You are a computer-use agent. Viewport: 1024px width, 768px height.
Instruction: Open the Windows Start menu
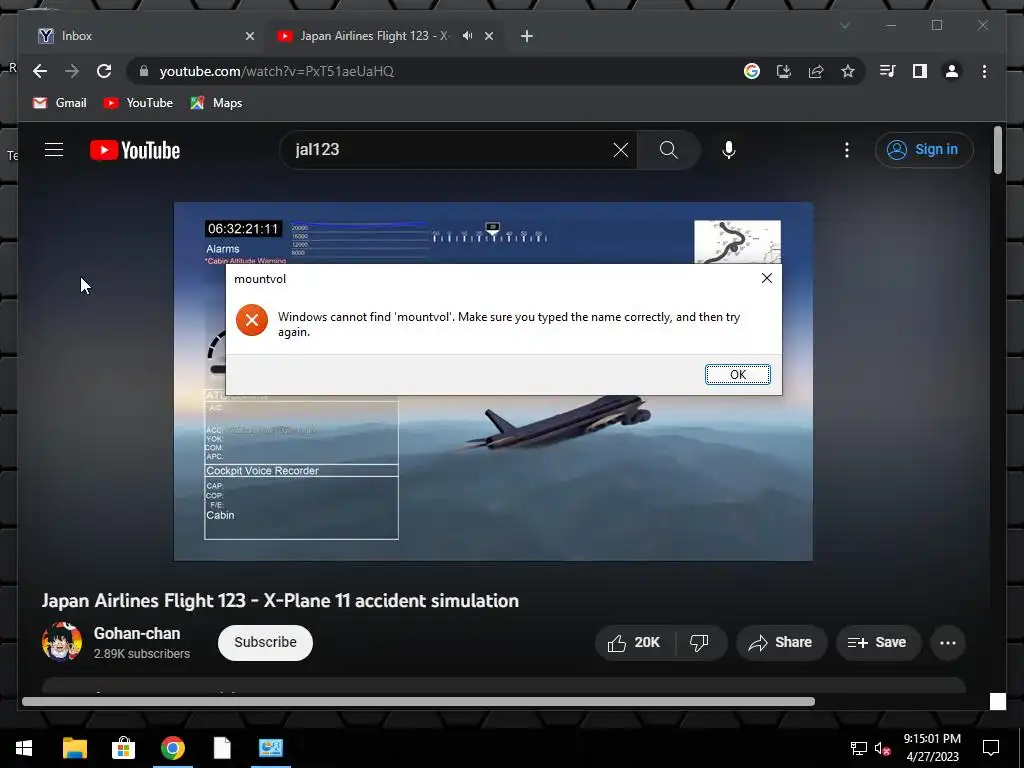24,748
